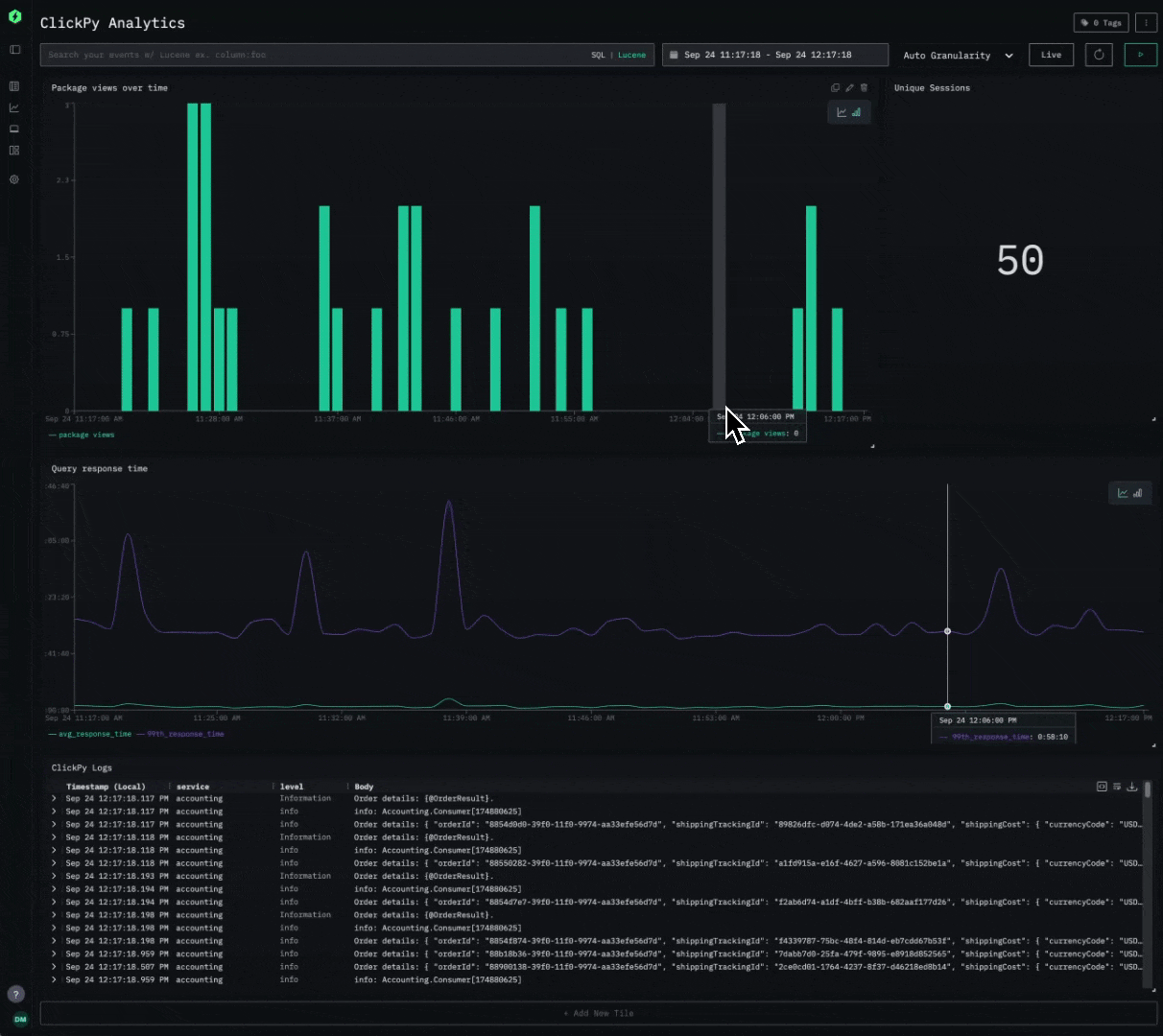The width and height of the screenshot is (1163, 1036).
Task: Edit the Package views tile using pencil icon
Action: pyautogui.click(x=849, y=87)
